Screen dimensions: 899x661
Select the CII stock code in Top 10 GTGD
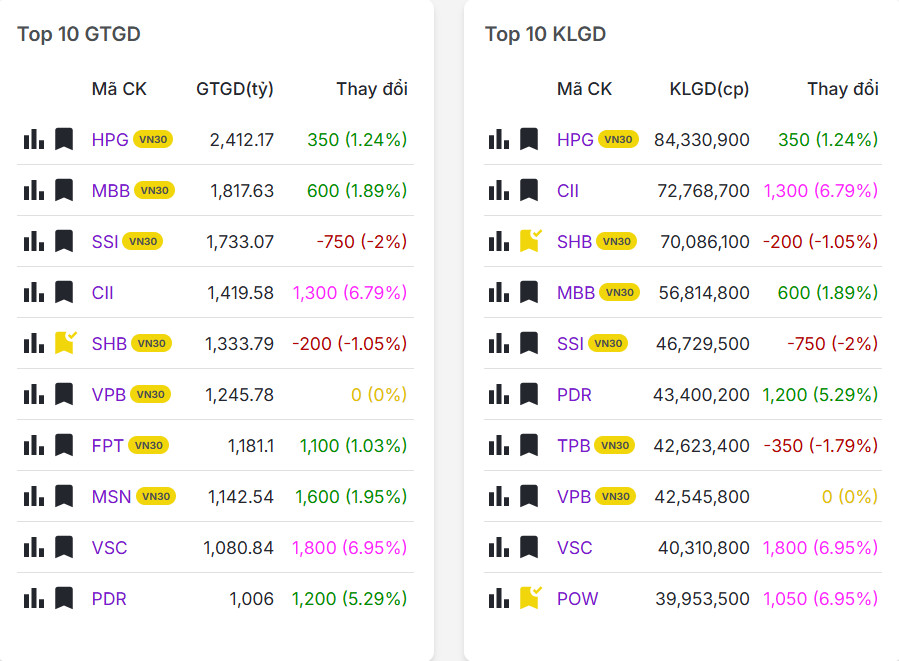[x=103, y=292]
